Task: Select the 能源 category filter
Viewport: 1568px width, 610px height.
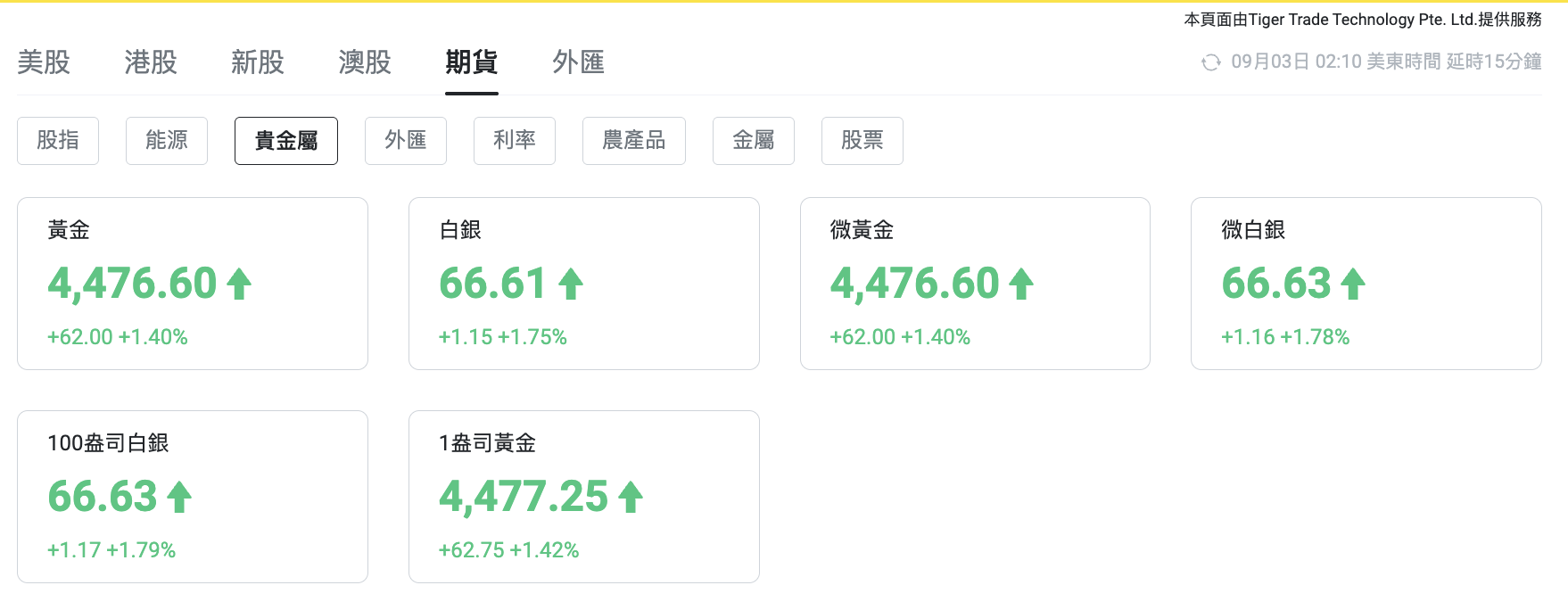Action: (x=167, y=141)
